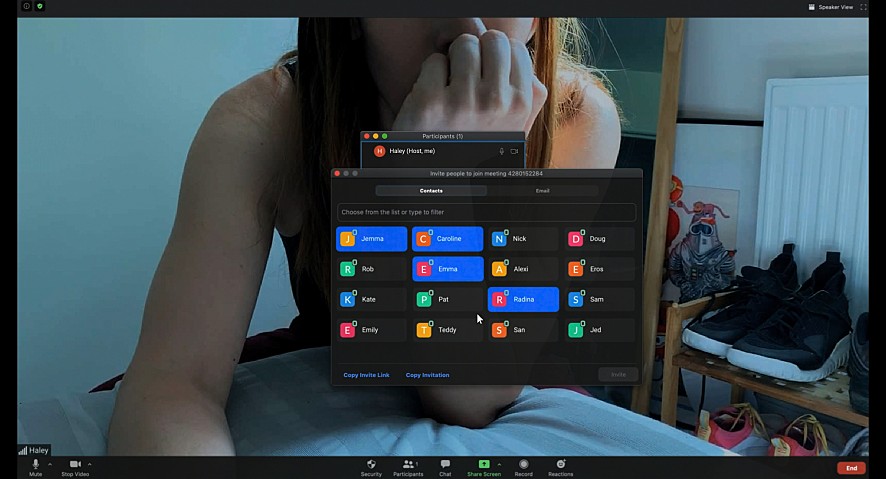Click the contact filter search field
Viewport: 886px width, 479px height.
486,212
